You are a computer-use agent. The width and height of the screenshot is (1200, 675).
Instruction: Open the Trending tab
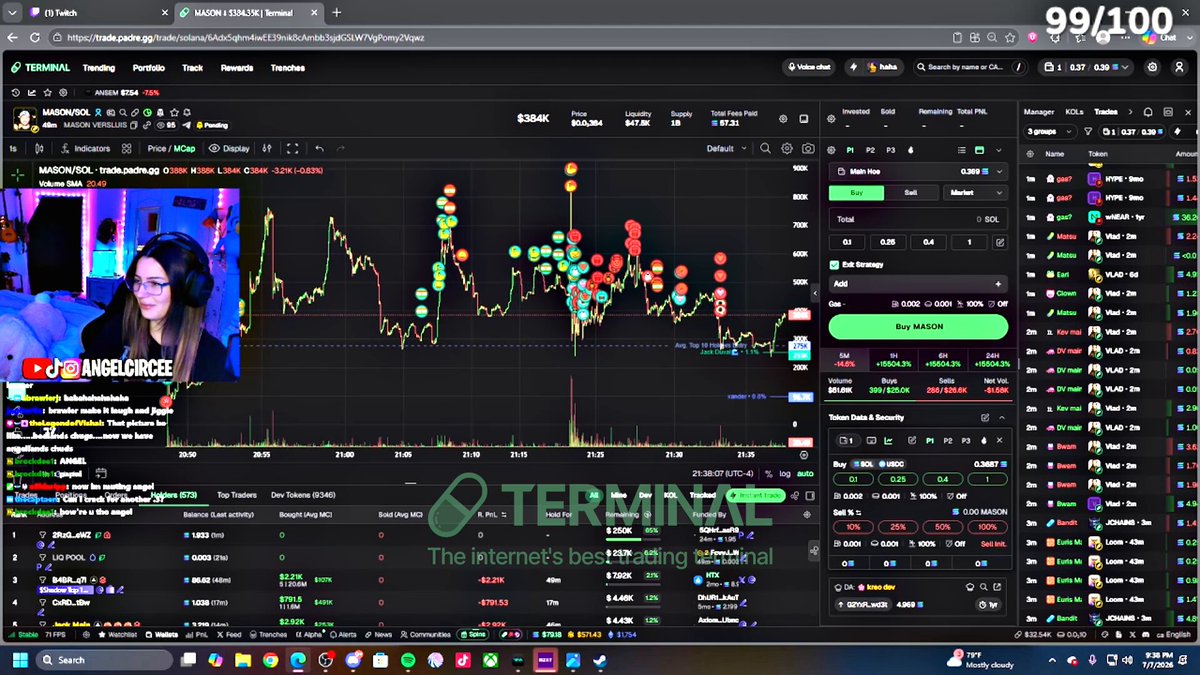tap(99, 68)
